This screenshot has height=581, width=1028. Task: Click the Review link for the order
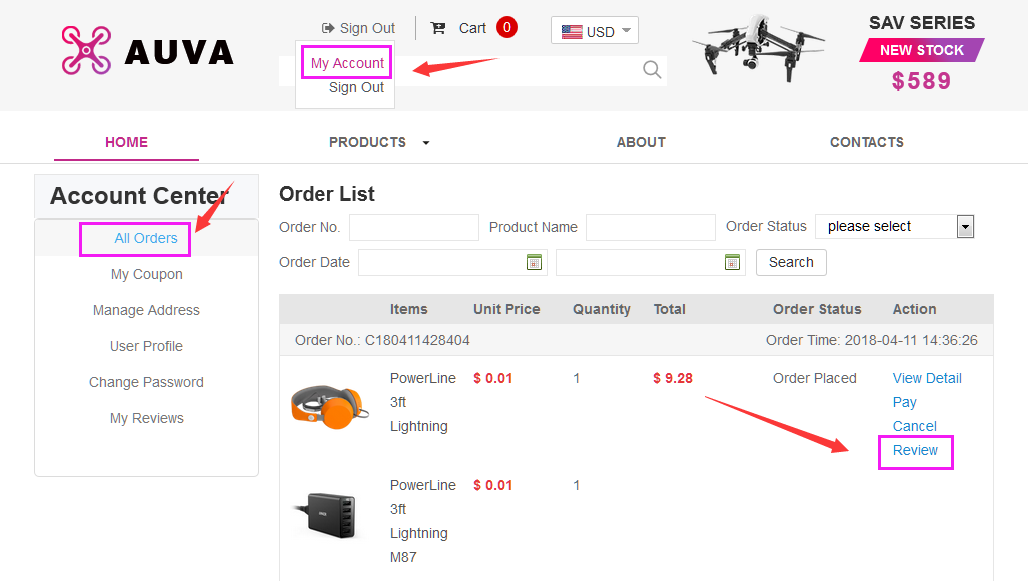915,450
